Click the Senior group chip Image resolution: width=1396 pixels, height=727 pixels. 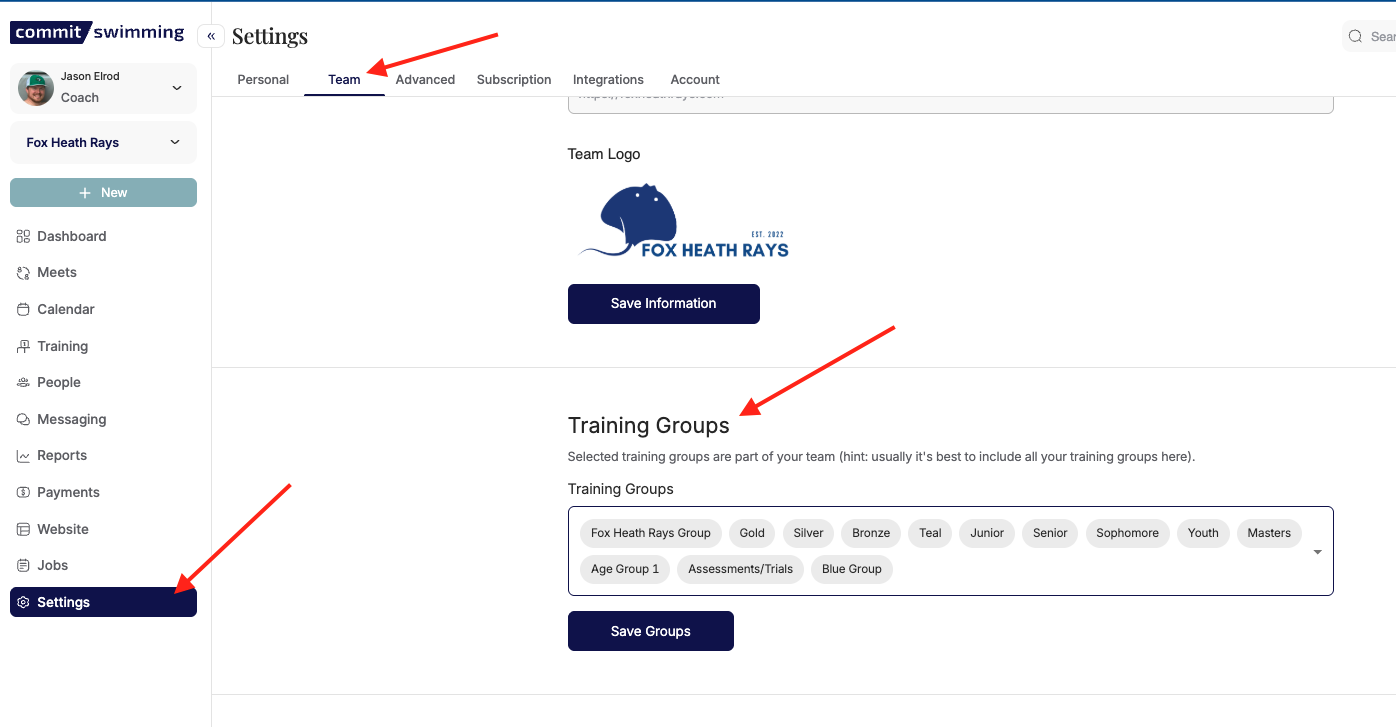tap(1050, 533)
